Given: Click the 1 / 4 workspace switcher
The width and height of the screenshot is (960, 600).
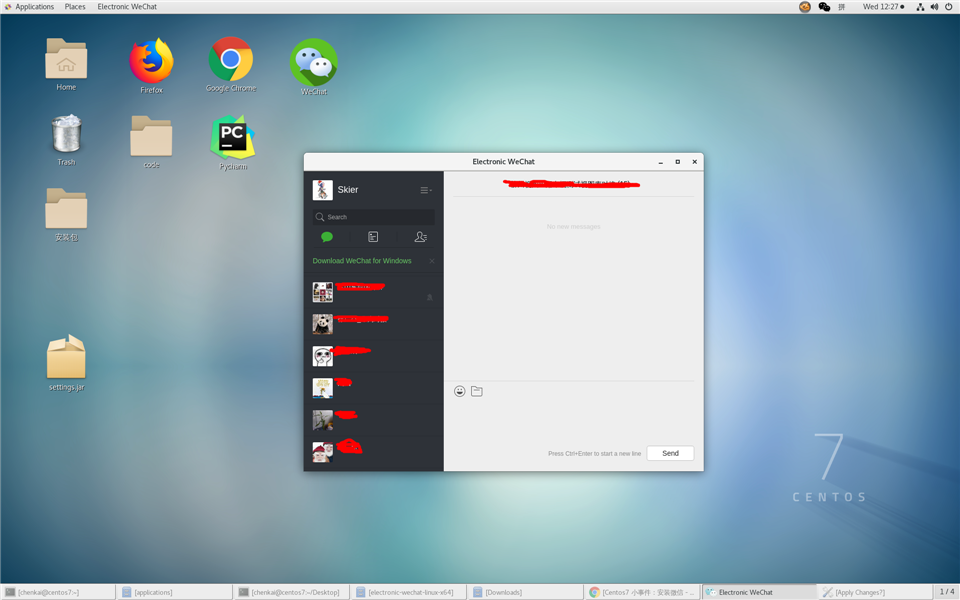Looking at the screenshot, I should click(947, 591).
